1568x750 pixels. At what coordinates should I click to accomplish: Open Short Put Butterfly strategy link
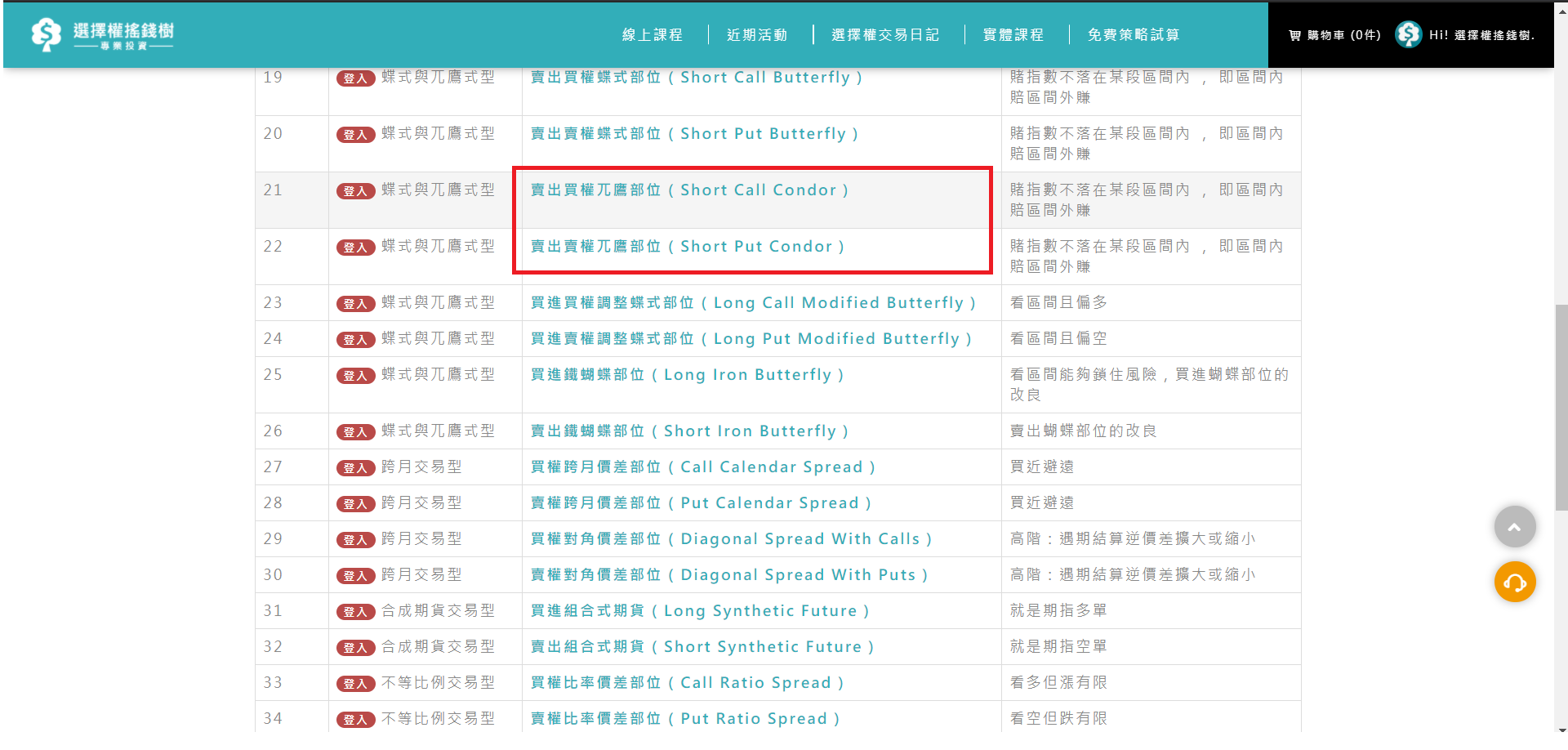tap(694, 133)
